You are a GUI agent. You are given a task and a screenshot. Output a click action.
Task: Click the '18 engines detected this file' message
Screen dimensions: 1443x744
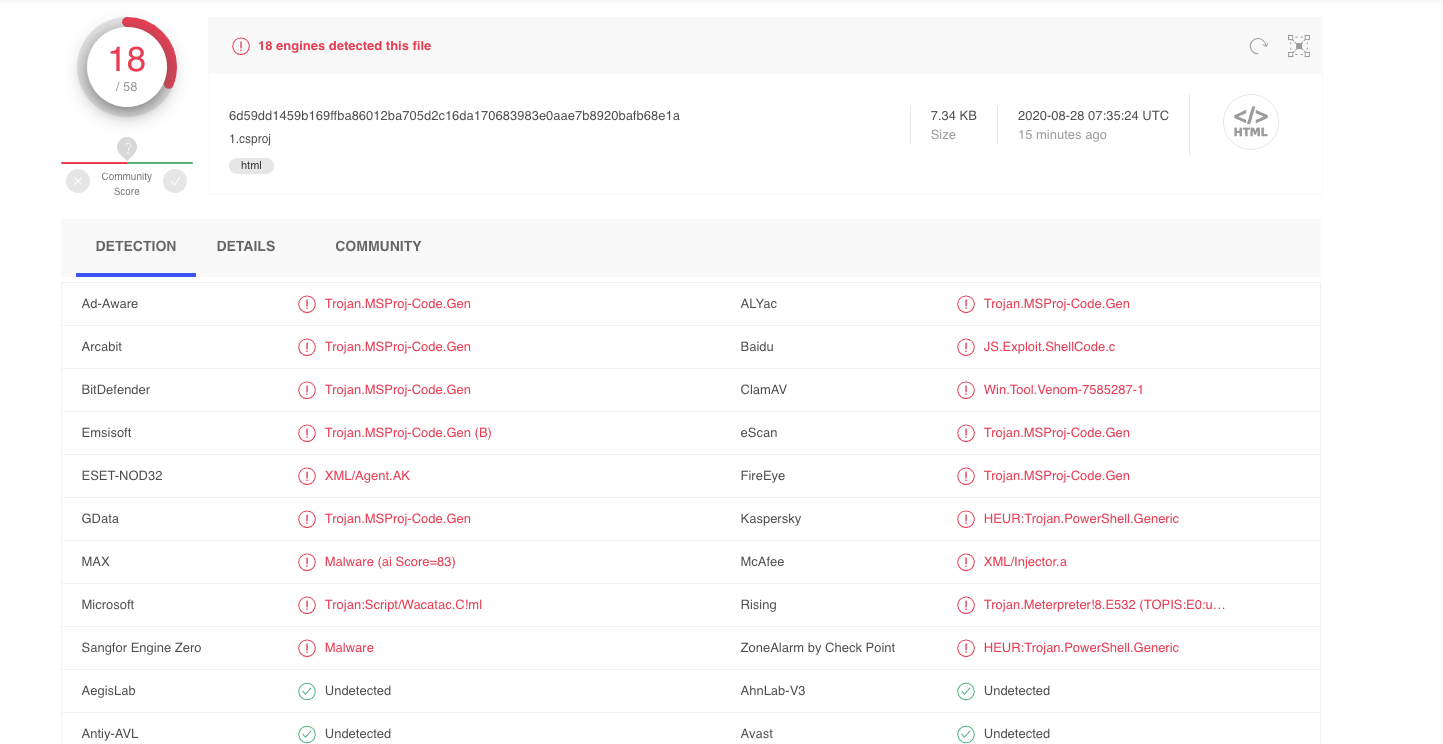345,46
